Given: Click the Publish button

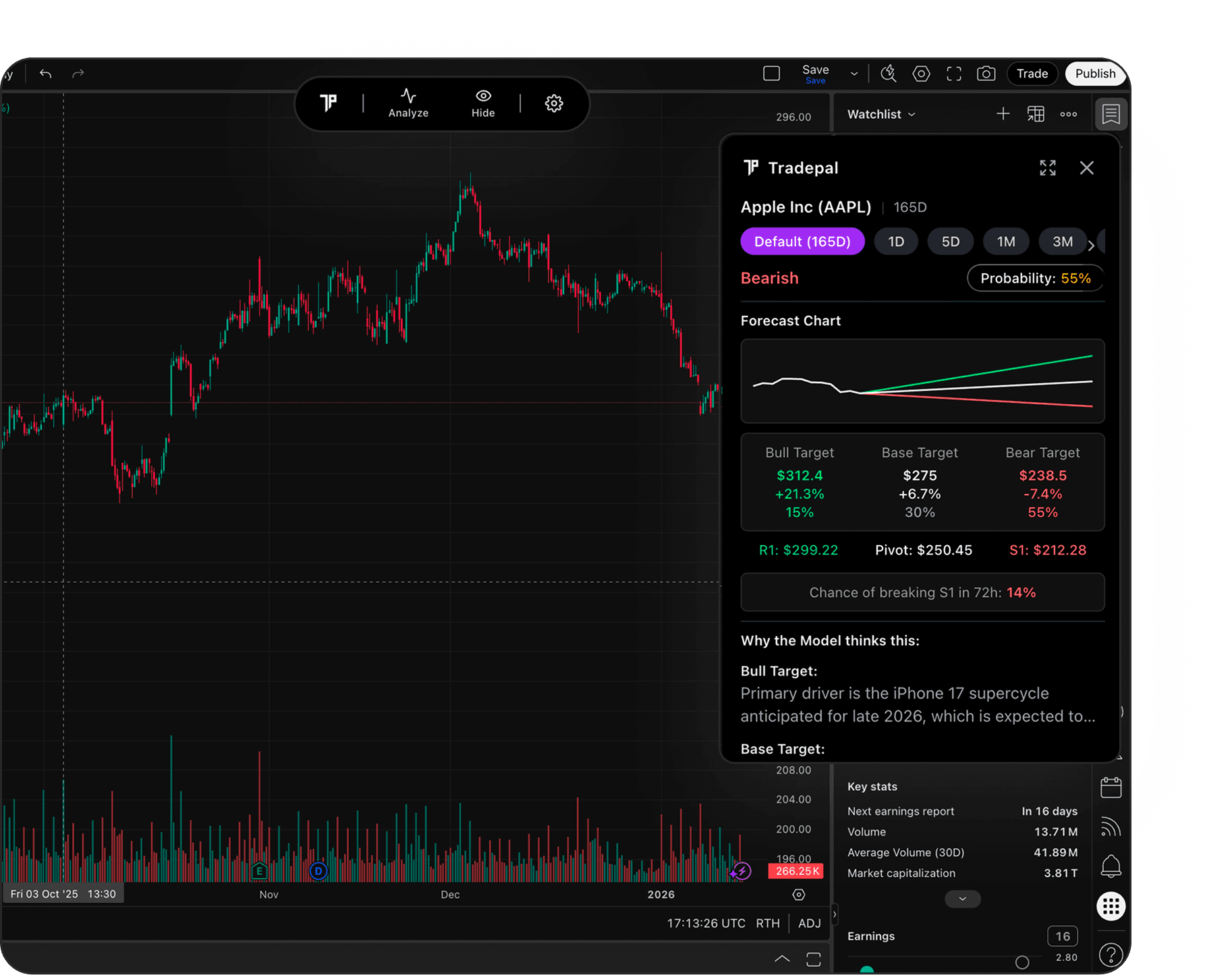Looking at the screenshot, I should (x=1094, y=74).
